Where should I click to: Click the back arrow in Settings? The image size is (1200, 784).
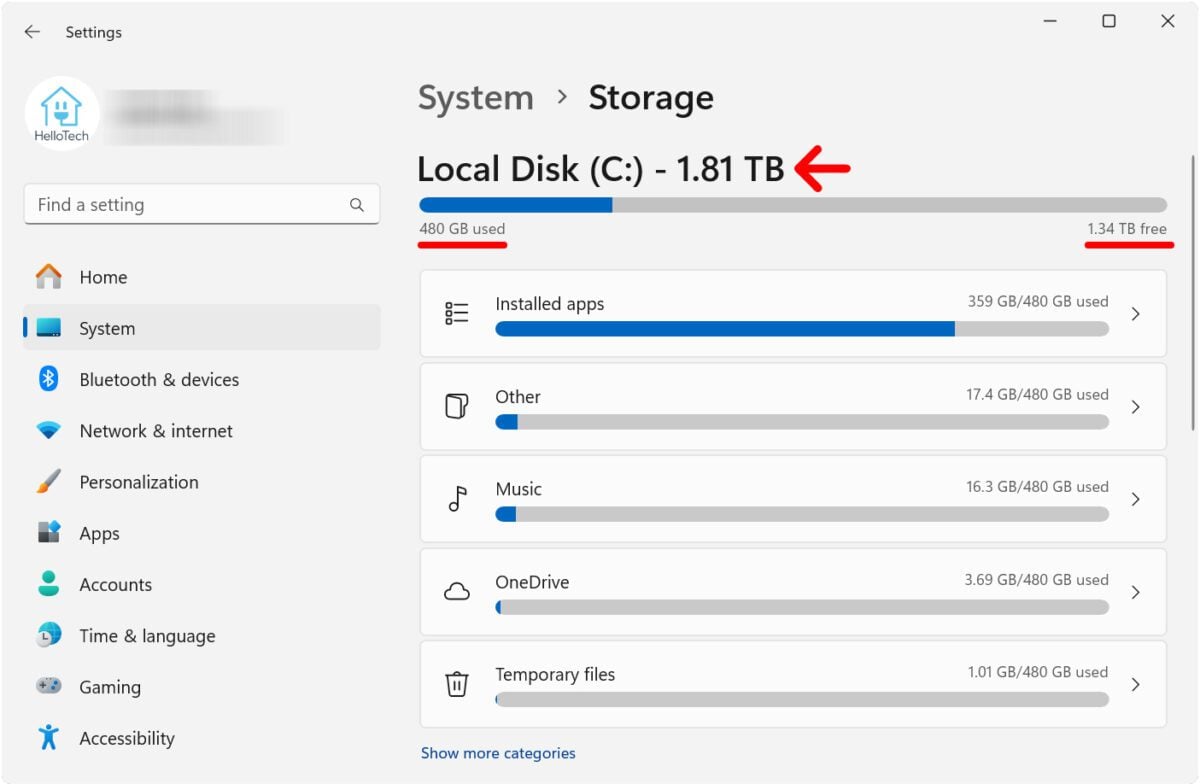(x=31, y=31)
